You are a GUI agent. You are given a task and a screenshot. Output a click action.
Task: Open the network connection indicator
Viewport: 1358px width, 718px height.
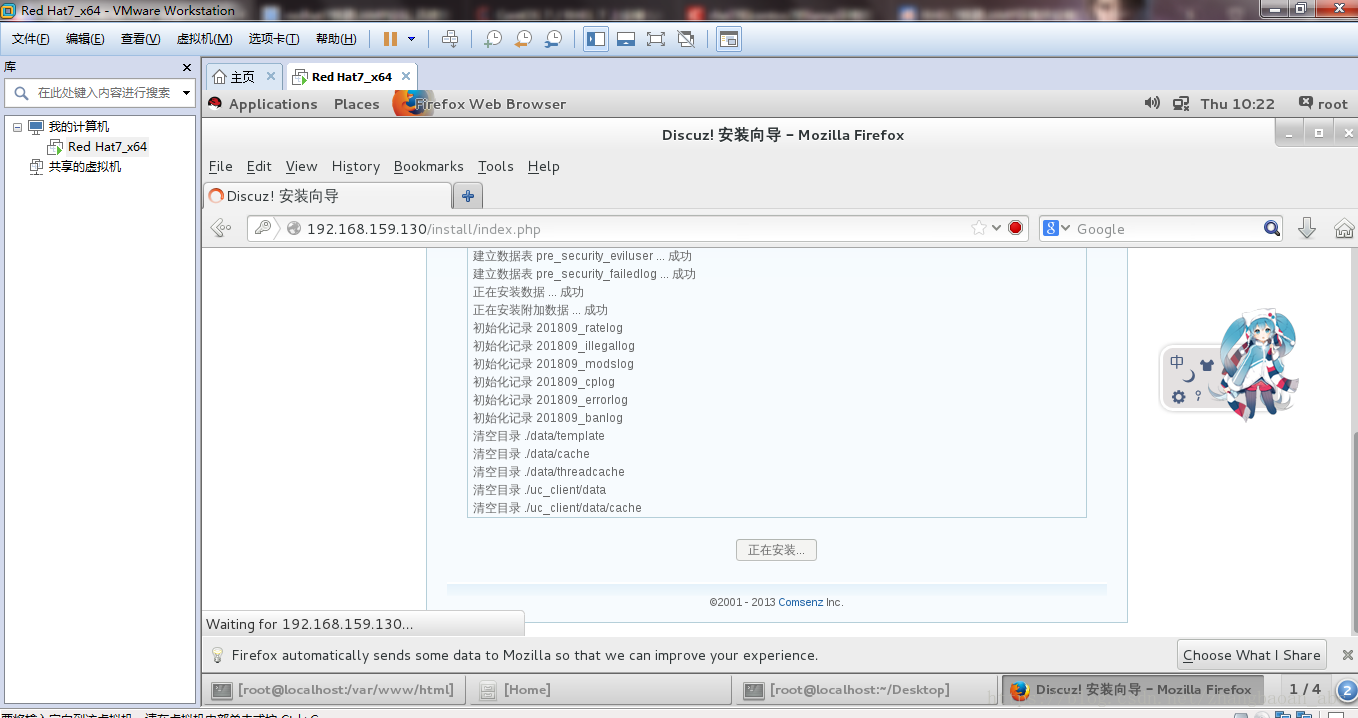pos(1181,103)
